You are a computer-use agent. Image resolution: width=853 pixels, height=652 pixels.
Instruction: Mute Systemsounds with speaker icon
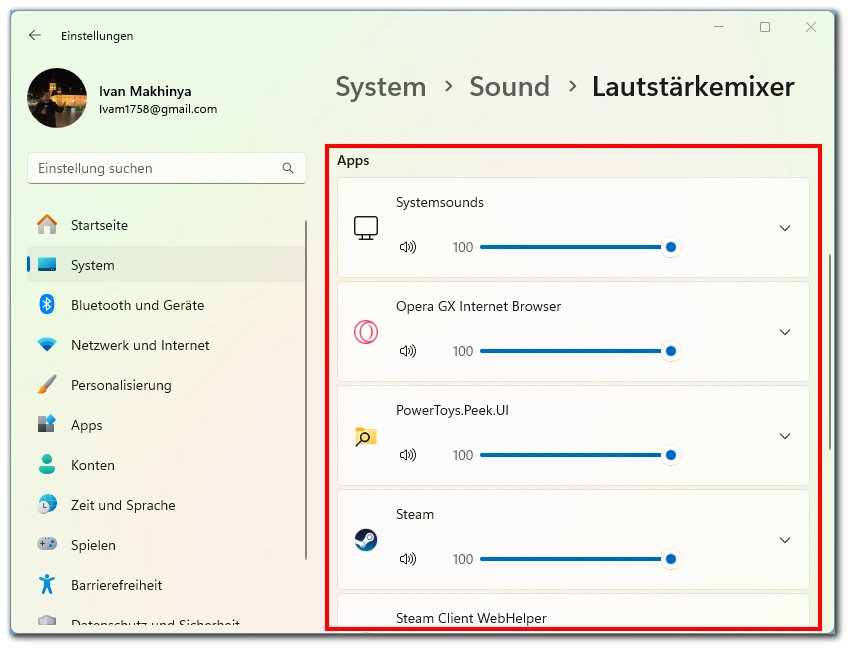click(408, 247)
